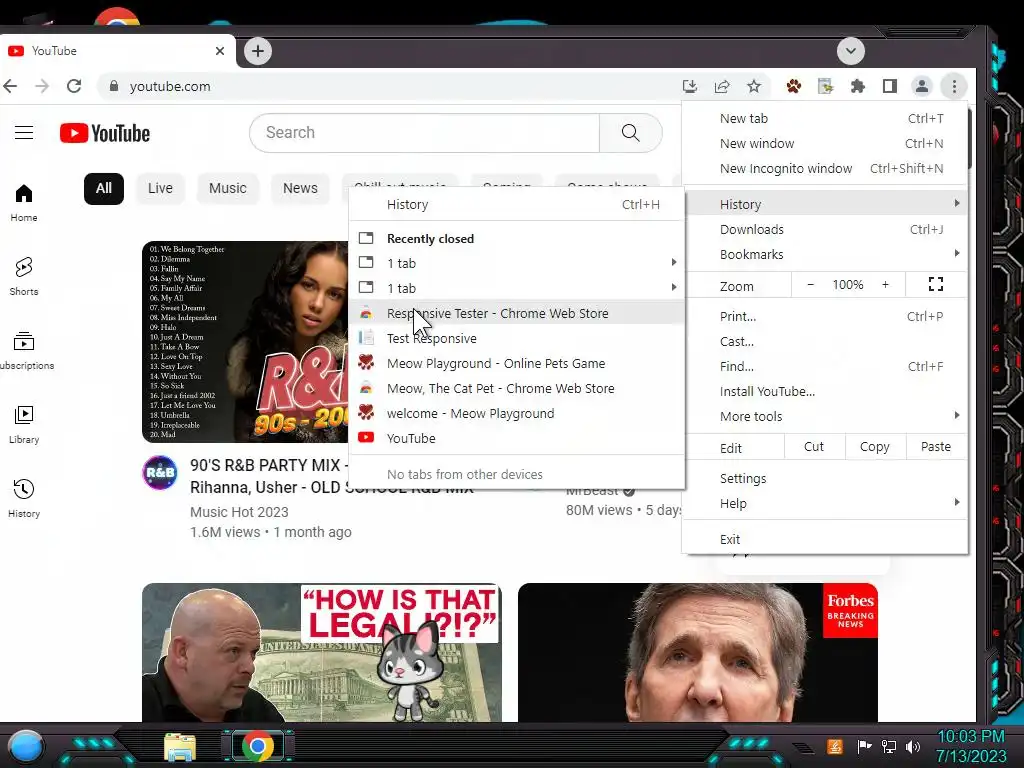
Task: Expand the More tools submenu
Action: point(824,416)
